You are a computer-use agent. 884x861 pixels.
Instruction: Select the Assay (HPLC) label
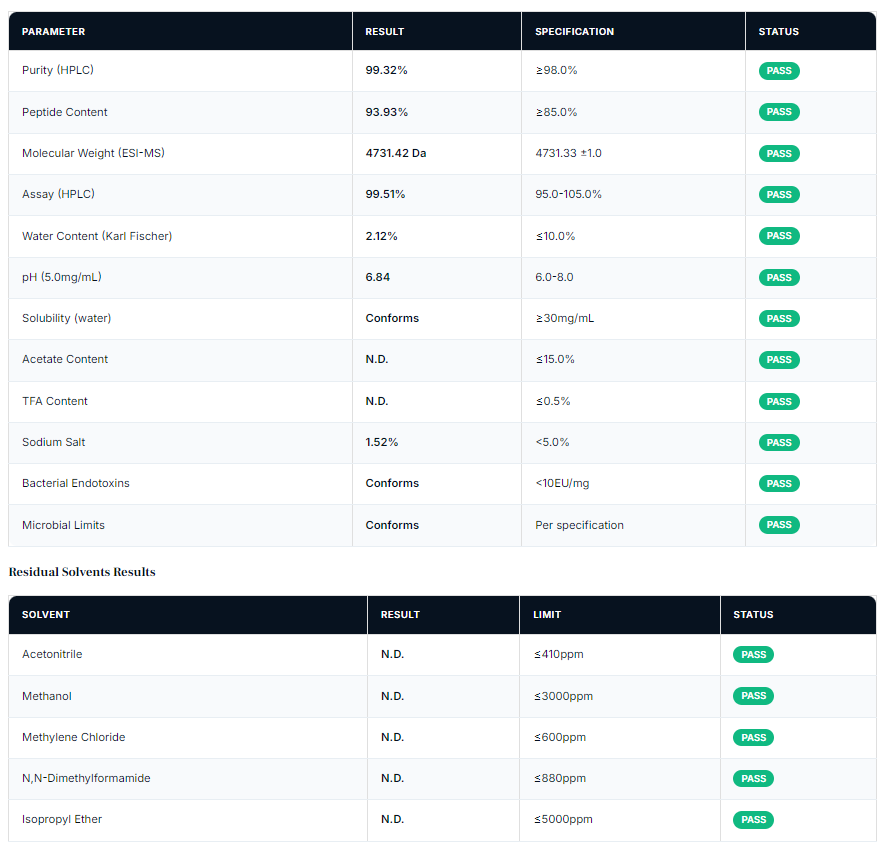[x=58, y=194]
